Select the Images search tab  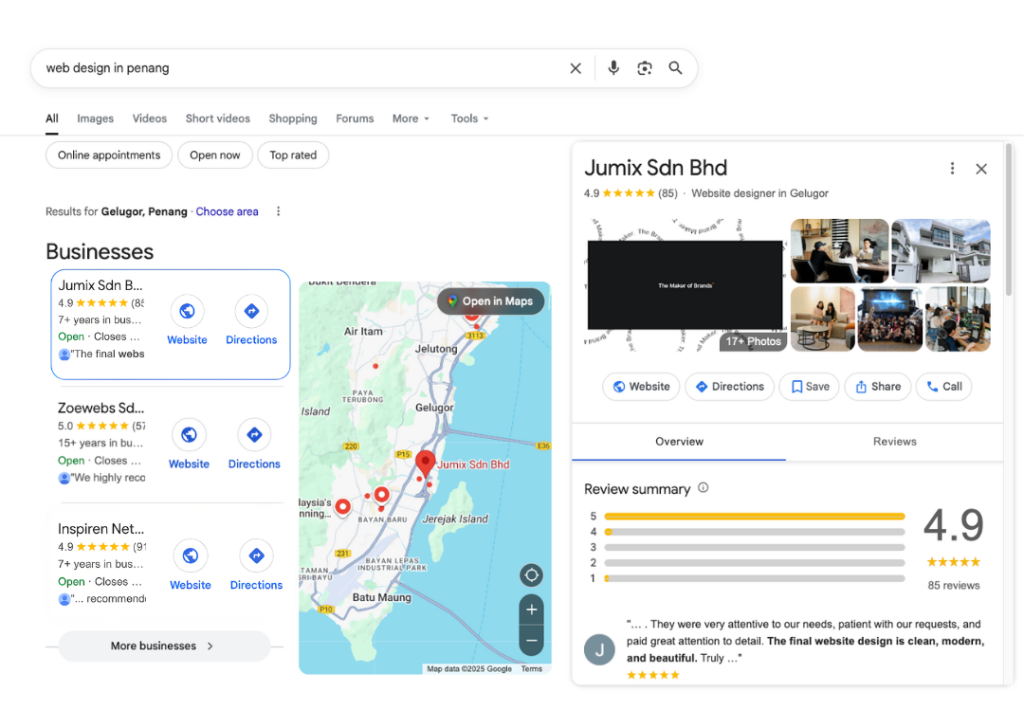point(95,118)
